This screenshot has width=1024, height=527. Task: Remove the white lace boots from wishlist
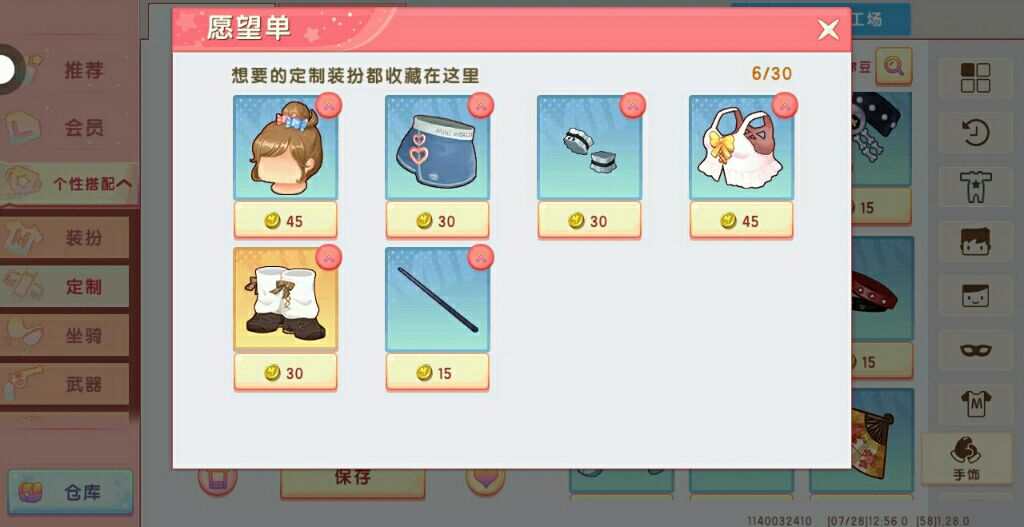tap(328, 257)
